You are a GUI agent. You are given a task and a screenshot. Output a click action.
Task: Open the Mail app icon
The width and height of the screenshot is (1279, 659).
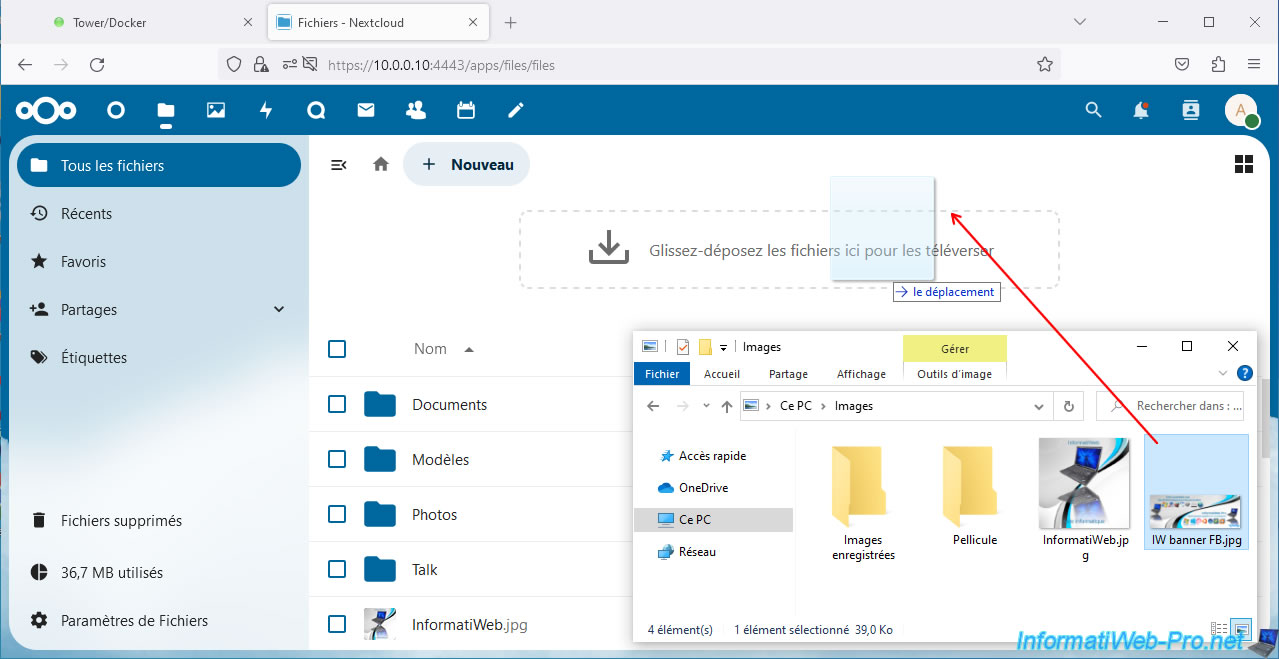tap(366, 111)
